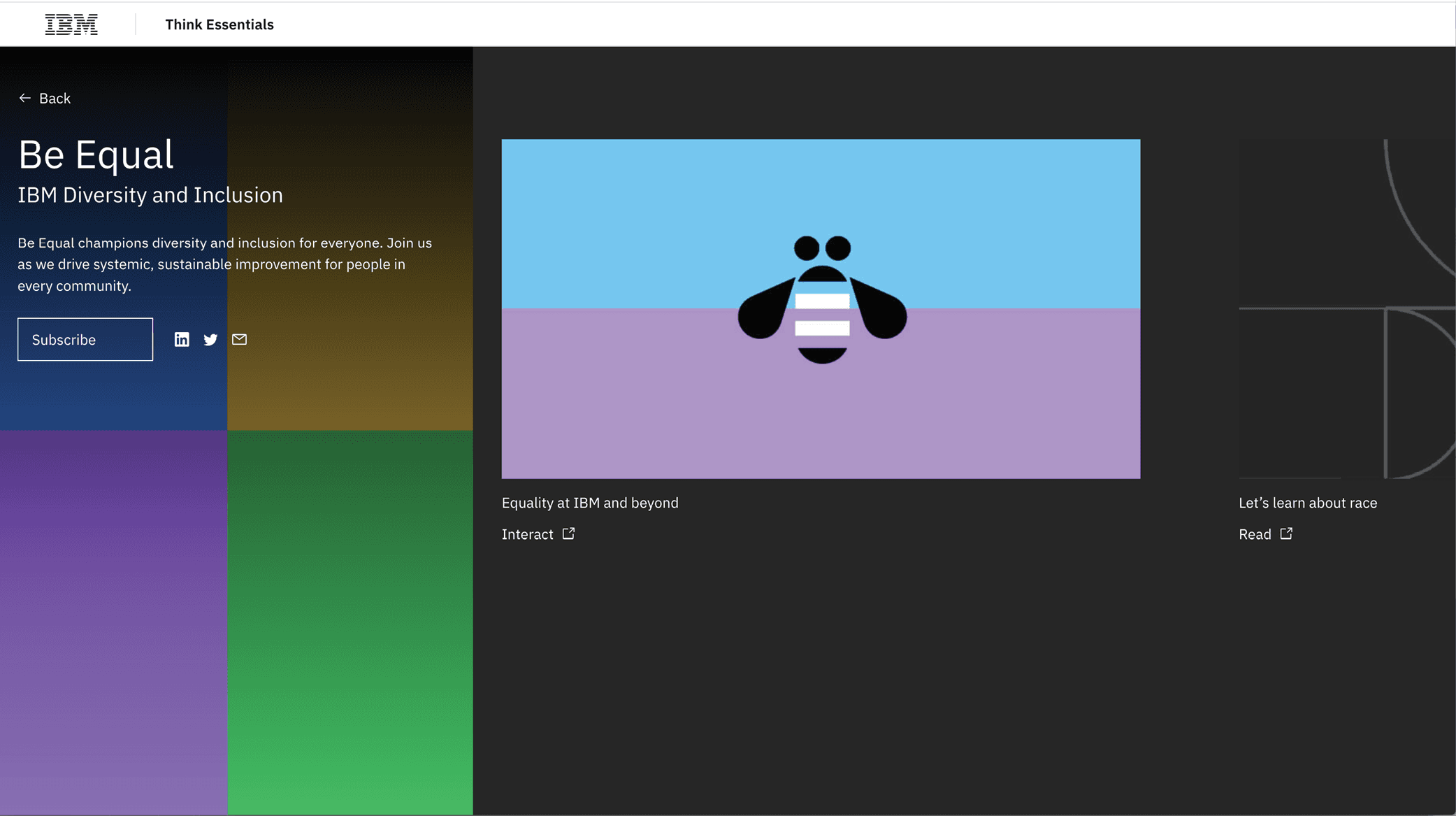Click the Interact link
This screenshot has width=1456, height=816.
[x=527, y=534]
